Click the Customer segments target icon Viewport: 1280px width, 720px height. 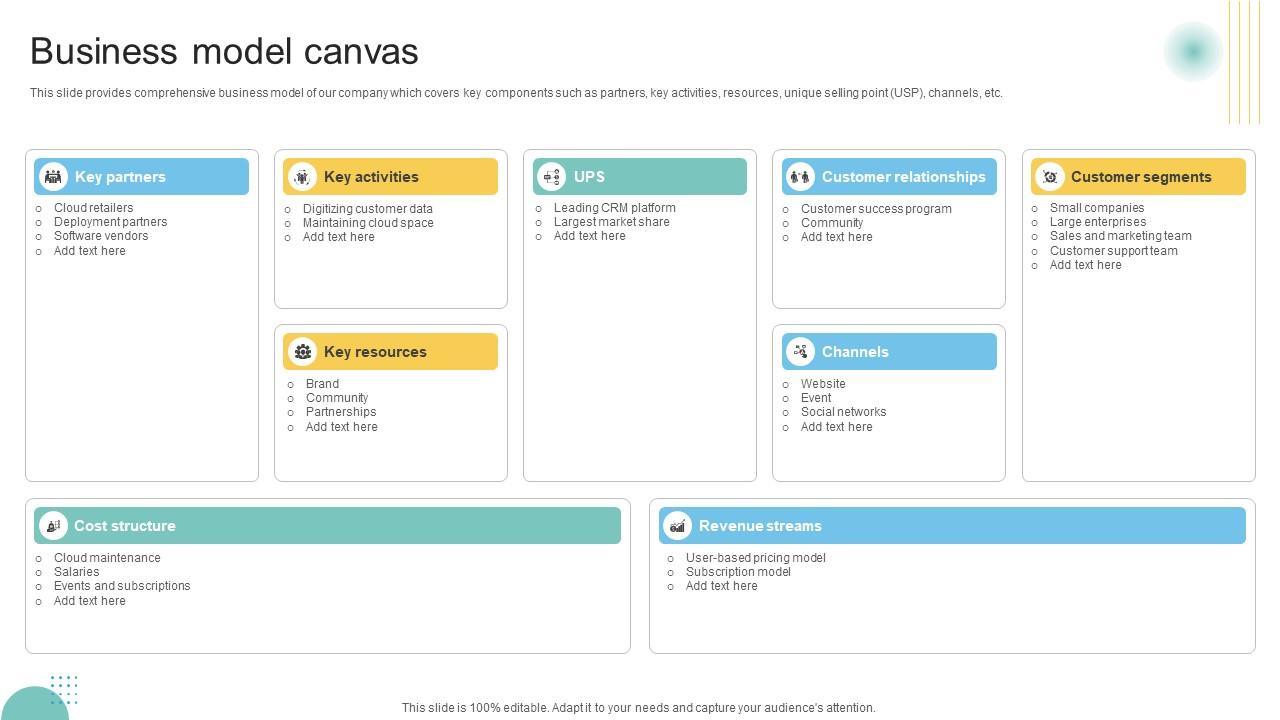1049,177
